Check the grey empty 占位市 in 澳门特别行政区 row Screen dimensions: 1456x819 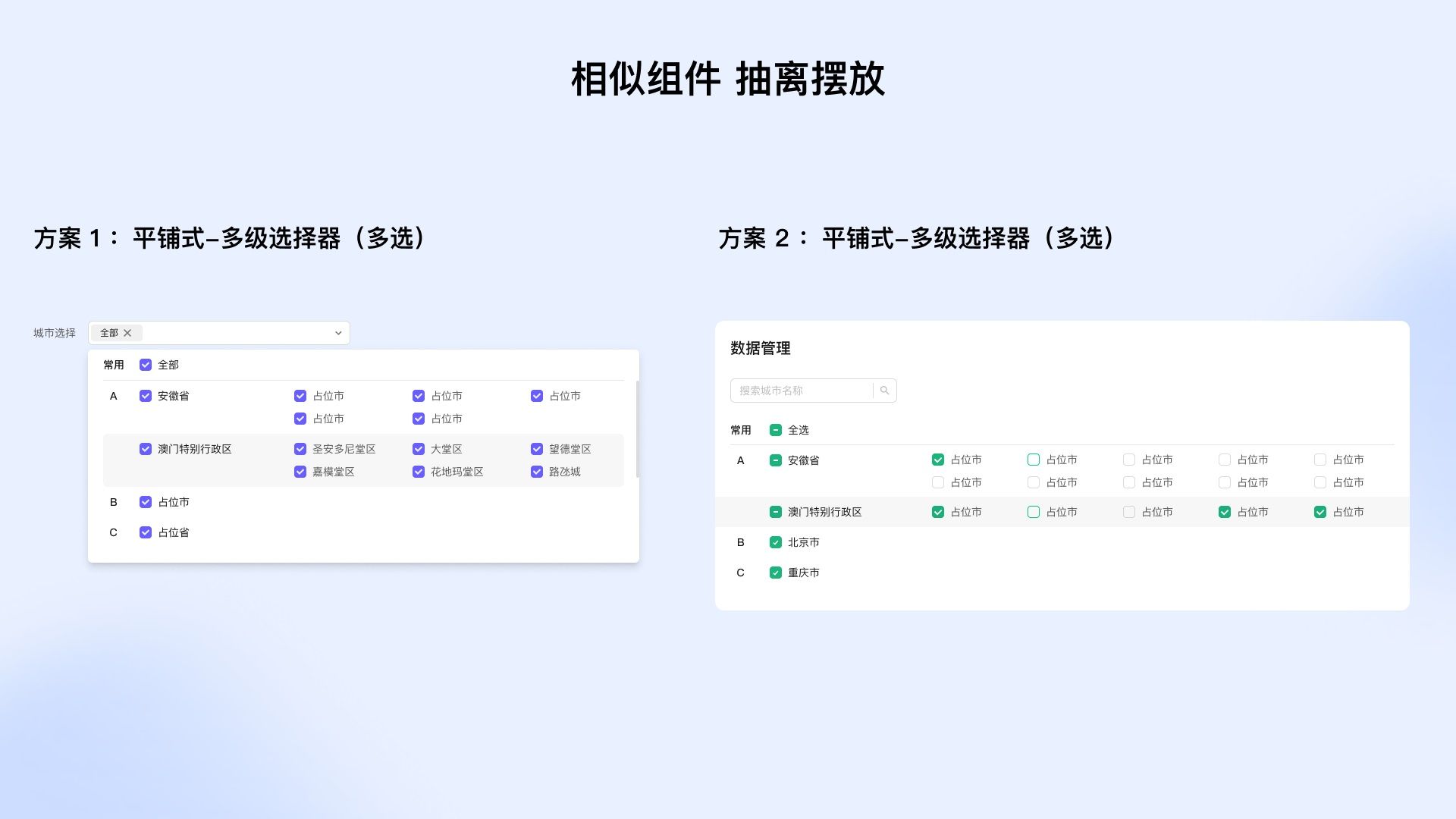point(1129,512)
